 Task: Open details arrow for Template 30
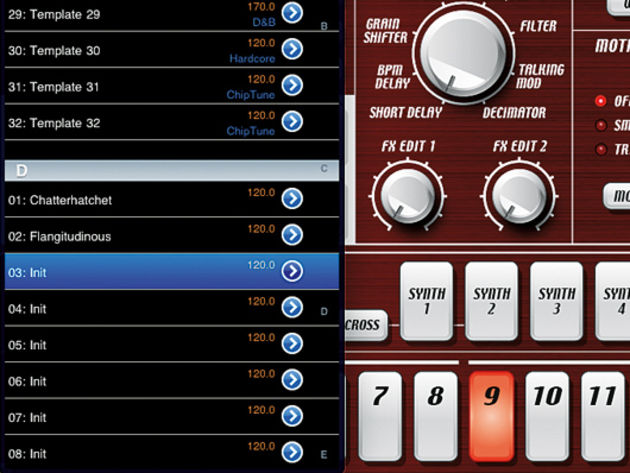point(292,49)
